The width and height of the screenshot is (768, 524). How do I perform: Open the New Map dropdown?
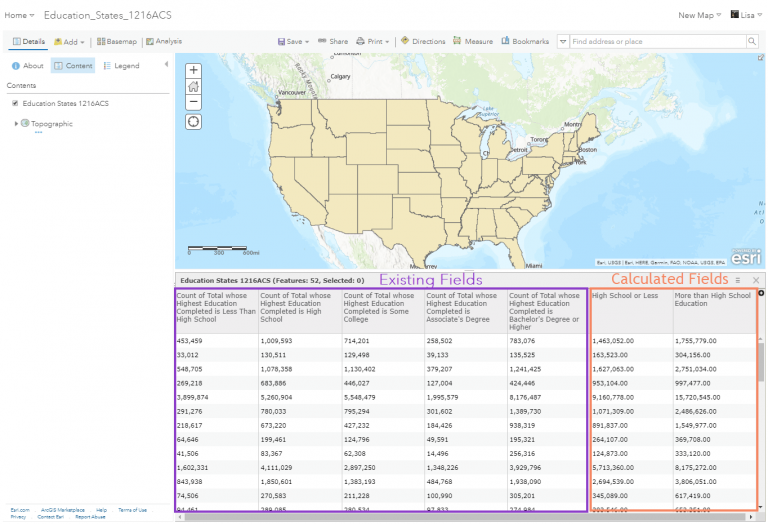699,15
